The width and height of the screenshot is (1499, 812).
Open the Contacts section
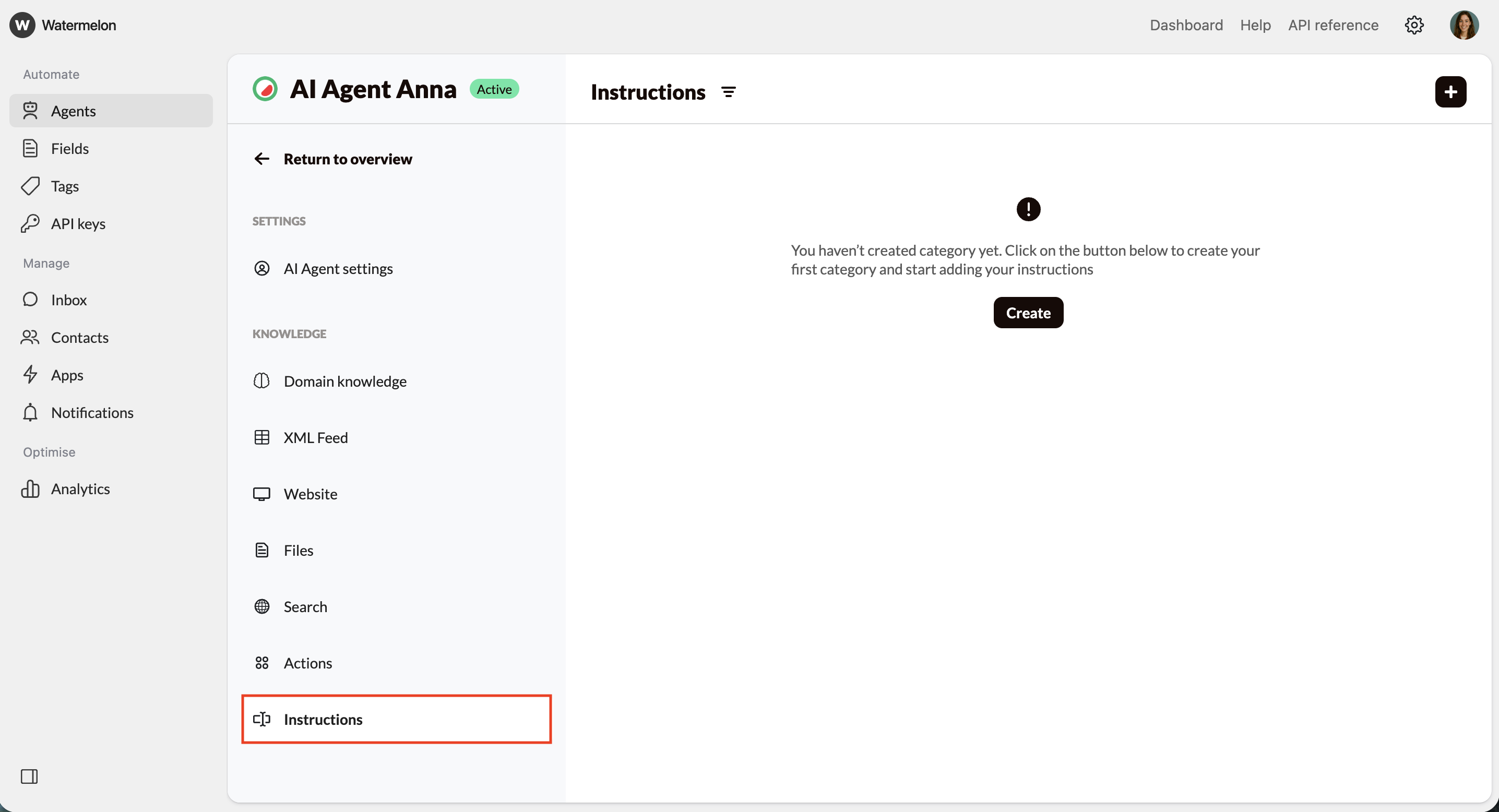[80, 337]
